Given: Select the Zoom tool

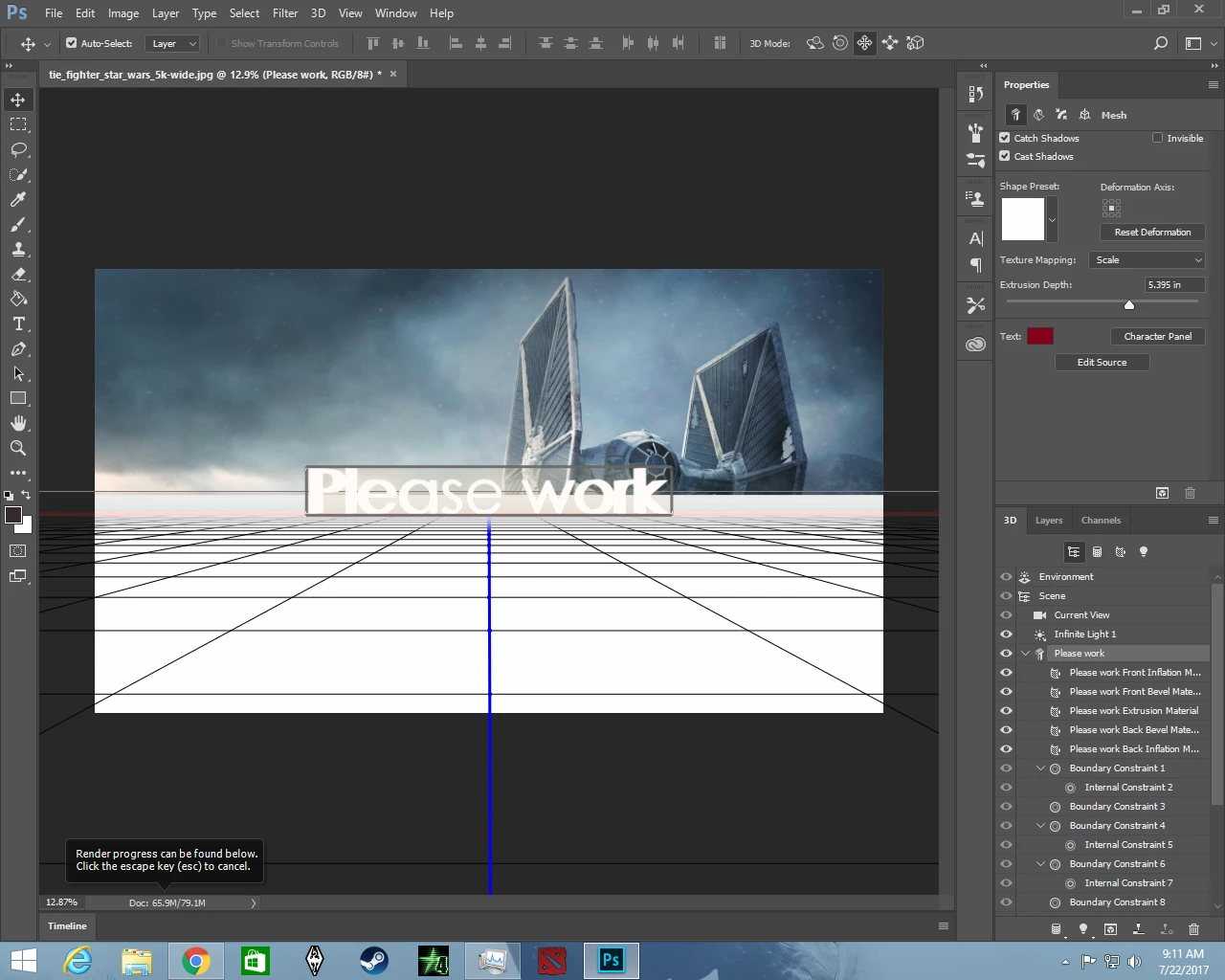Looking at the screenshot, I should [18, 448].
